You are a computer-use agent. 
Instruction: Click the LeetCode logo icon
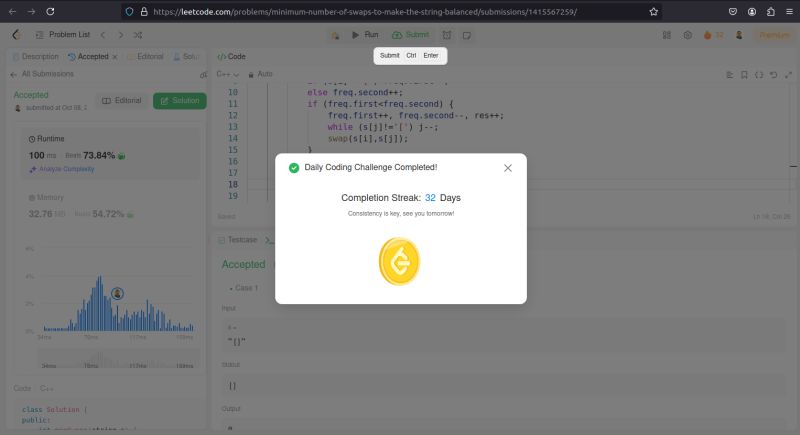point(16,35)
